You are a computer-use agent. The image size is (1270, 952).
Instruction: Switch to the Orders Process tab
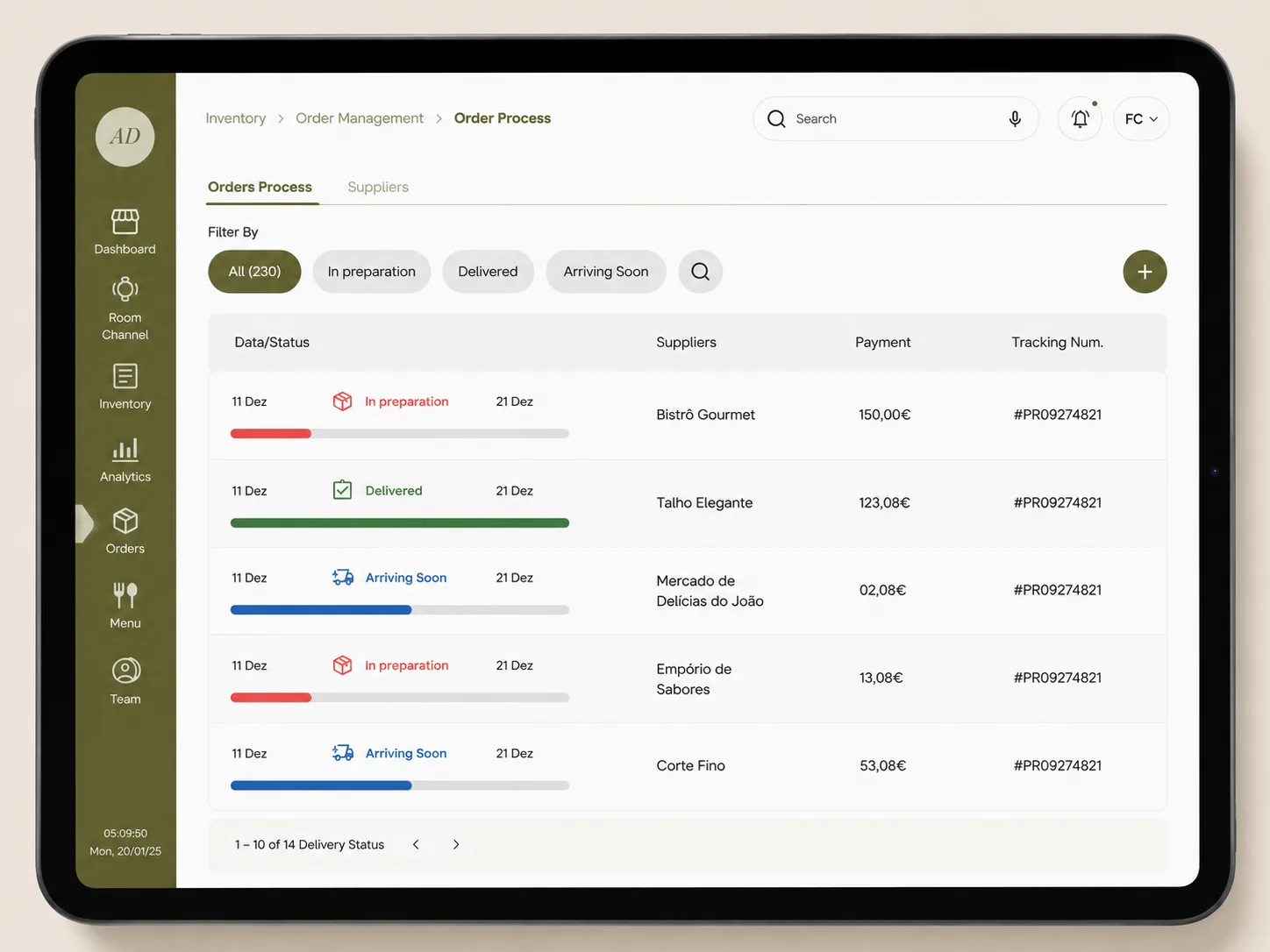pos(260,187)
